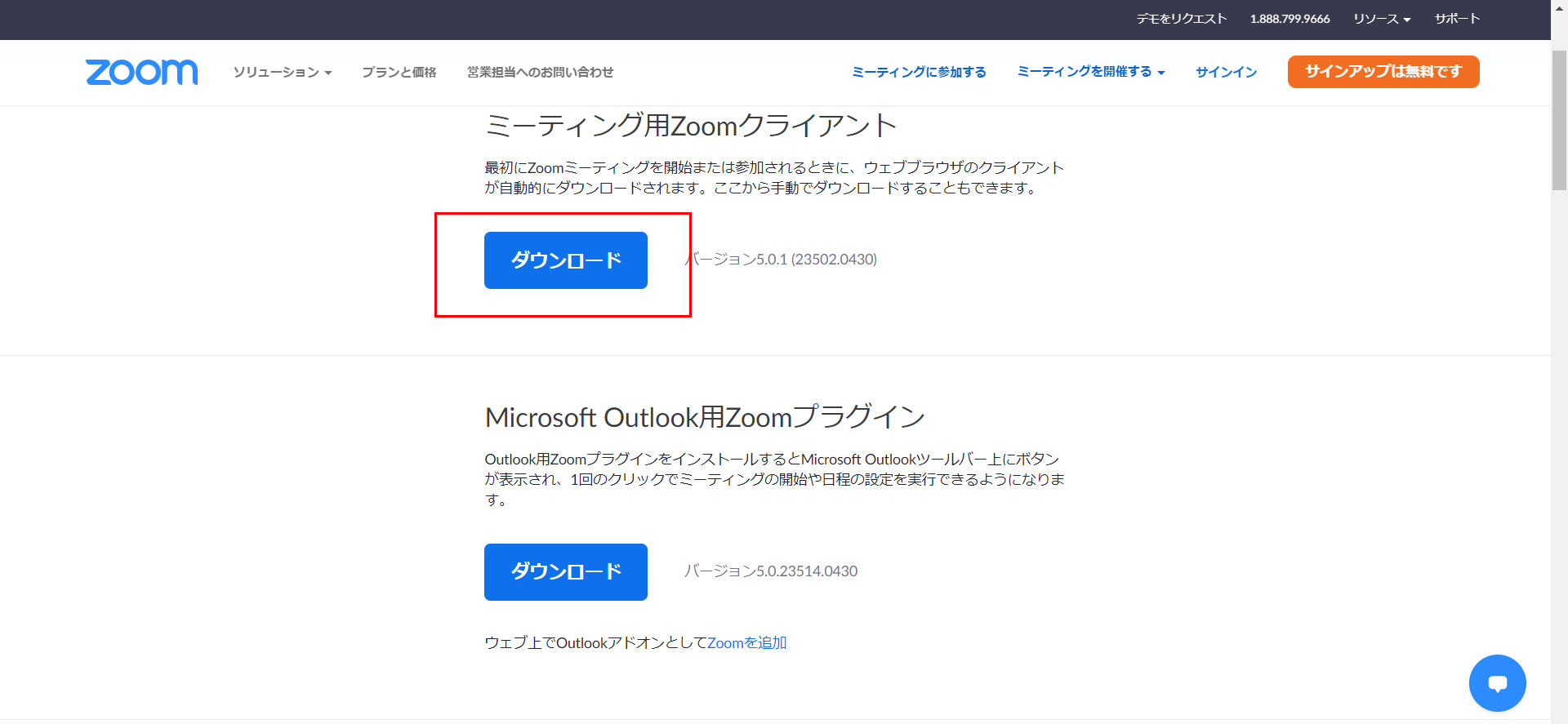Click the サインイン link
1568x724 pixels.
coord(1226,72)
